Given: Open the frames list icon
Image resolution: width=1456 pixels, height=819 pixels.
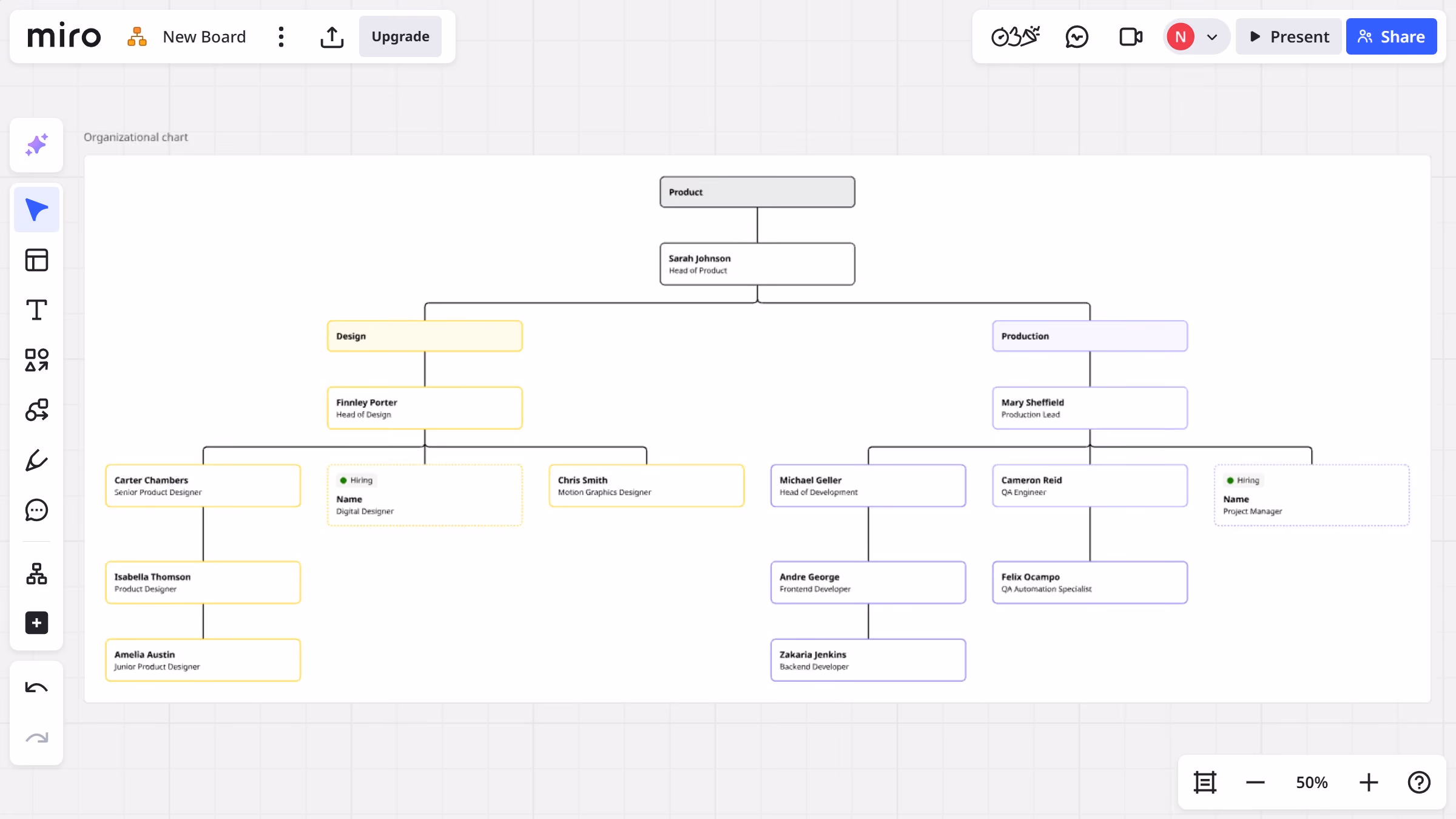Looking at the screenshot, I should tap(1205, 782).
